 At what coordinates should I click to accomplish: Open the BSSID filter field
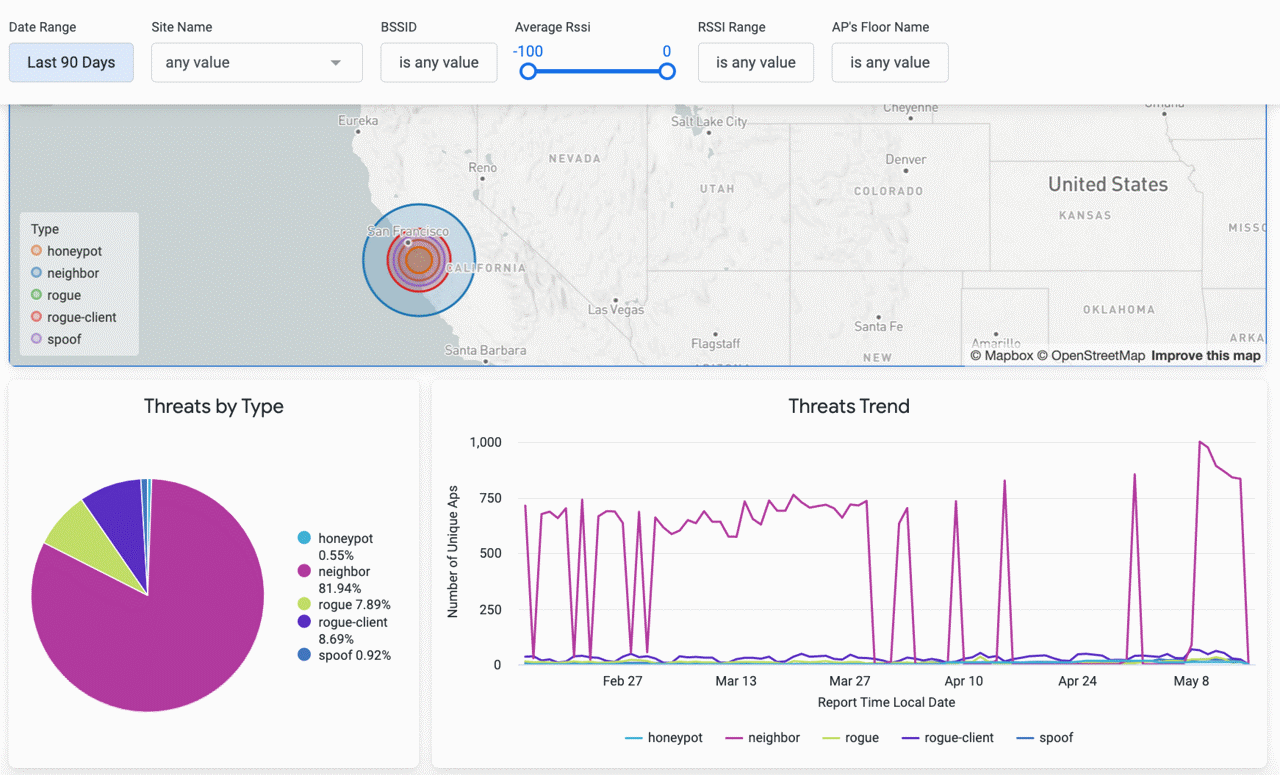[438, 62]
